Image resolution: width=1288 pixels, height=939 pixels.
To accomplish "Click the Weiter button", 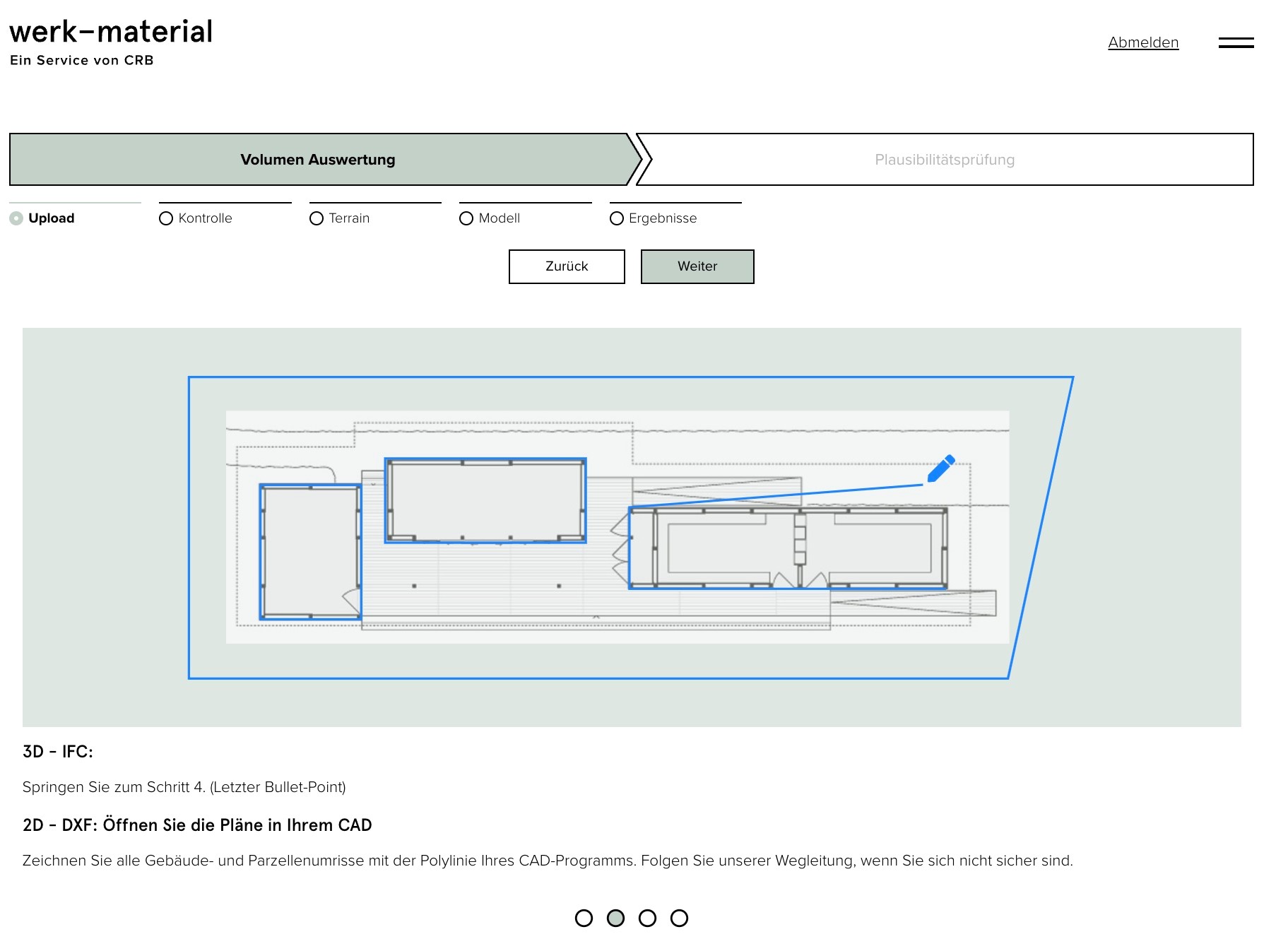I will 697,266.
